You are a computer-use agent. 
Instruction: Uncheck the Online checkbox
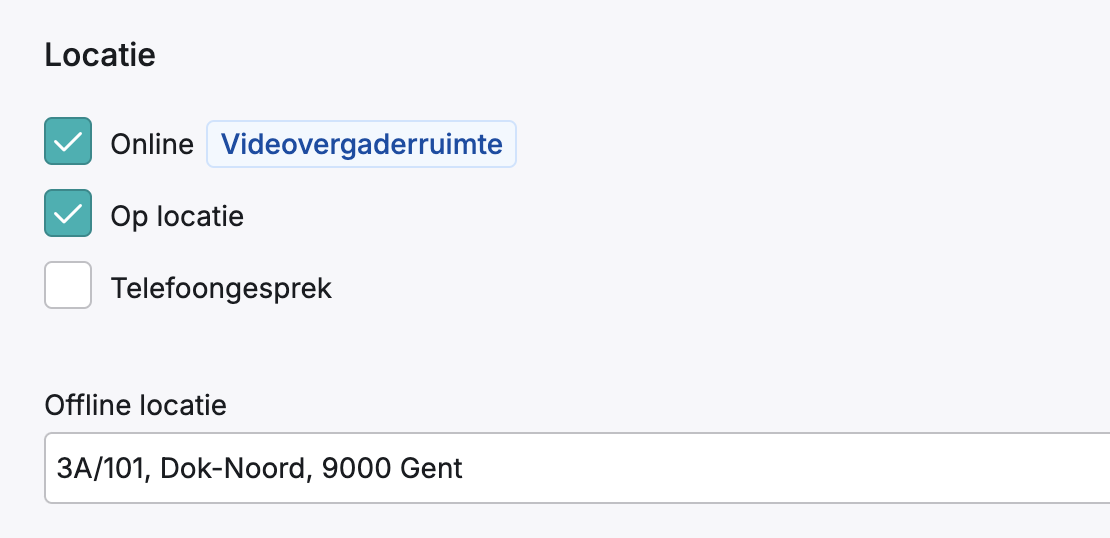pyautogui.click(x=68, y=142)
